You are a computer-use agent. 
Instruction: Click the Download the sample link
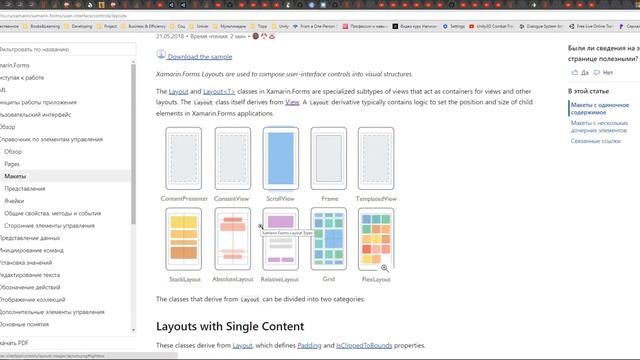200,57
